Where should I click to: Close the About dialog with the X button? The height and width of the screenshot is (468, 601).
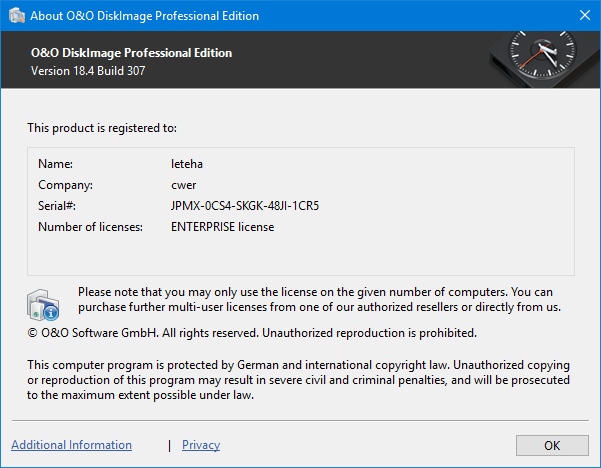584,16
